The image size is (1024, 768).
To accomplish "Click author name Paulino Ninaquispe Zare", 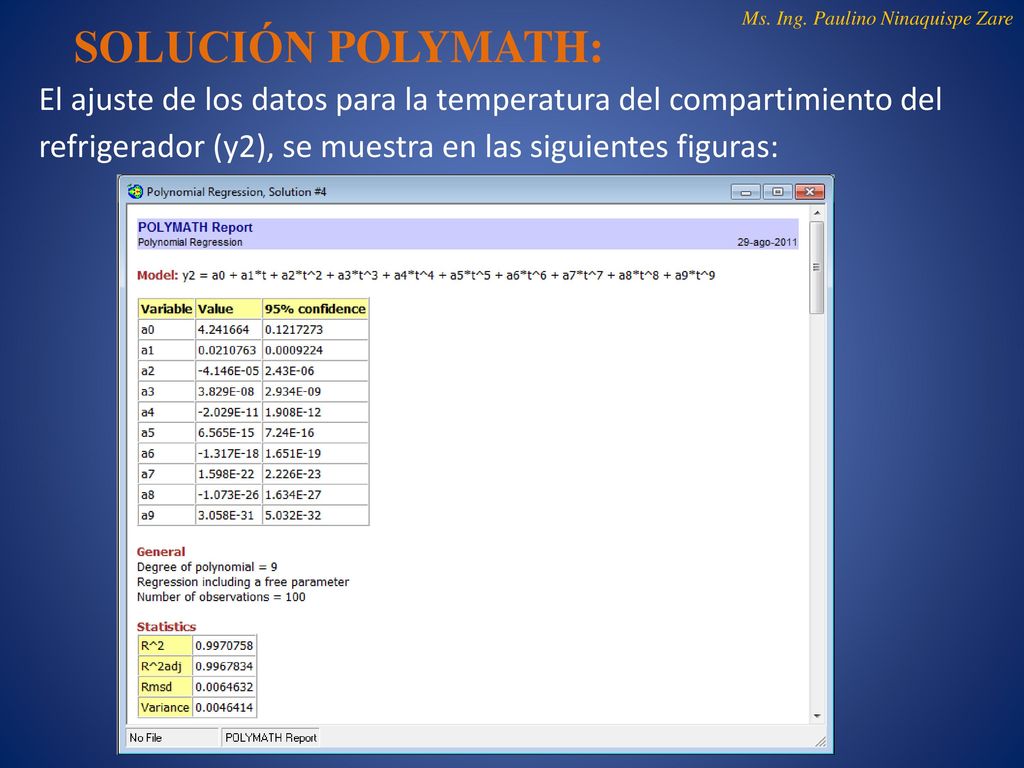I will (x=912, y=18).
